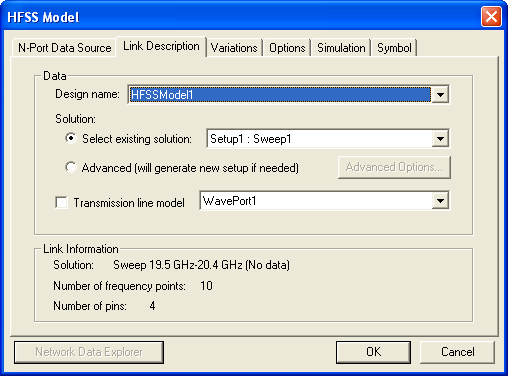Switch to the Simulation tab
Viewport: 508px width, 376px height.
coord(341,48)
